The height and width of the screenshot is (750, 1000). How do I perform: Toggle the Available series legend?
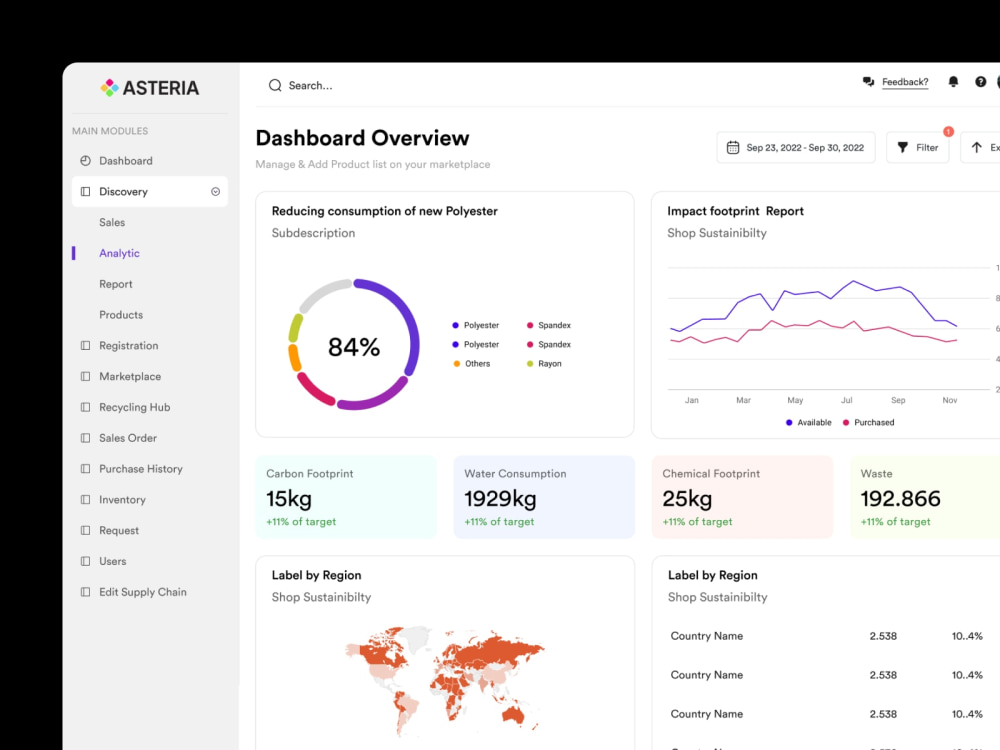click(809, 422)
